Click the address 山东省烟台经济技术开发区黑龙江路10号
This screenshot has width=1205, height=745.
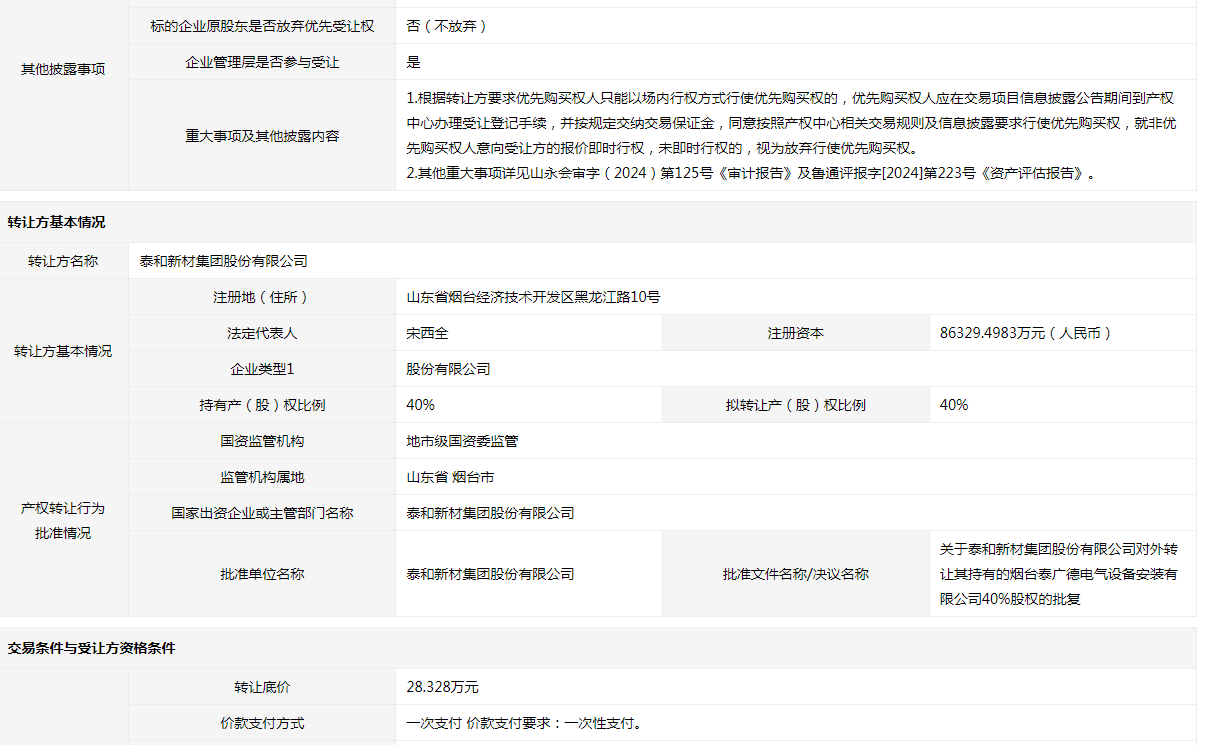click(533, 297)
